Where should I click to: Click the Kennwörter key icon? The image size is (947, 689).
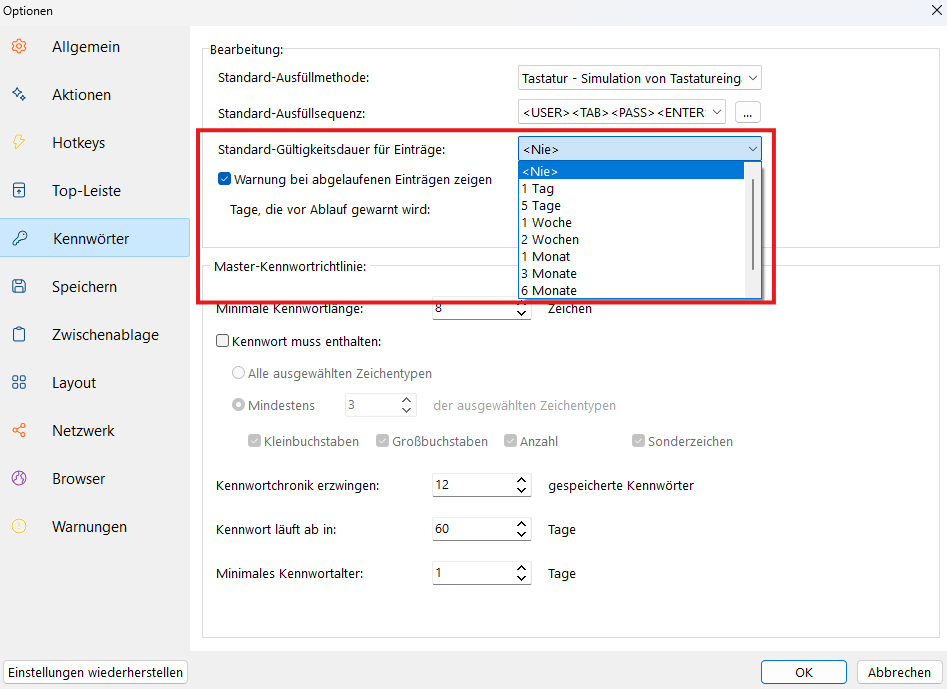point(19,239)
